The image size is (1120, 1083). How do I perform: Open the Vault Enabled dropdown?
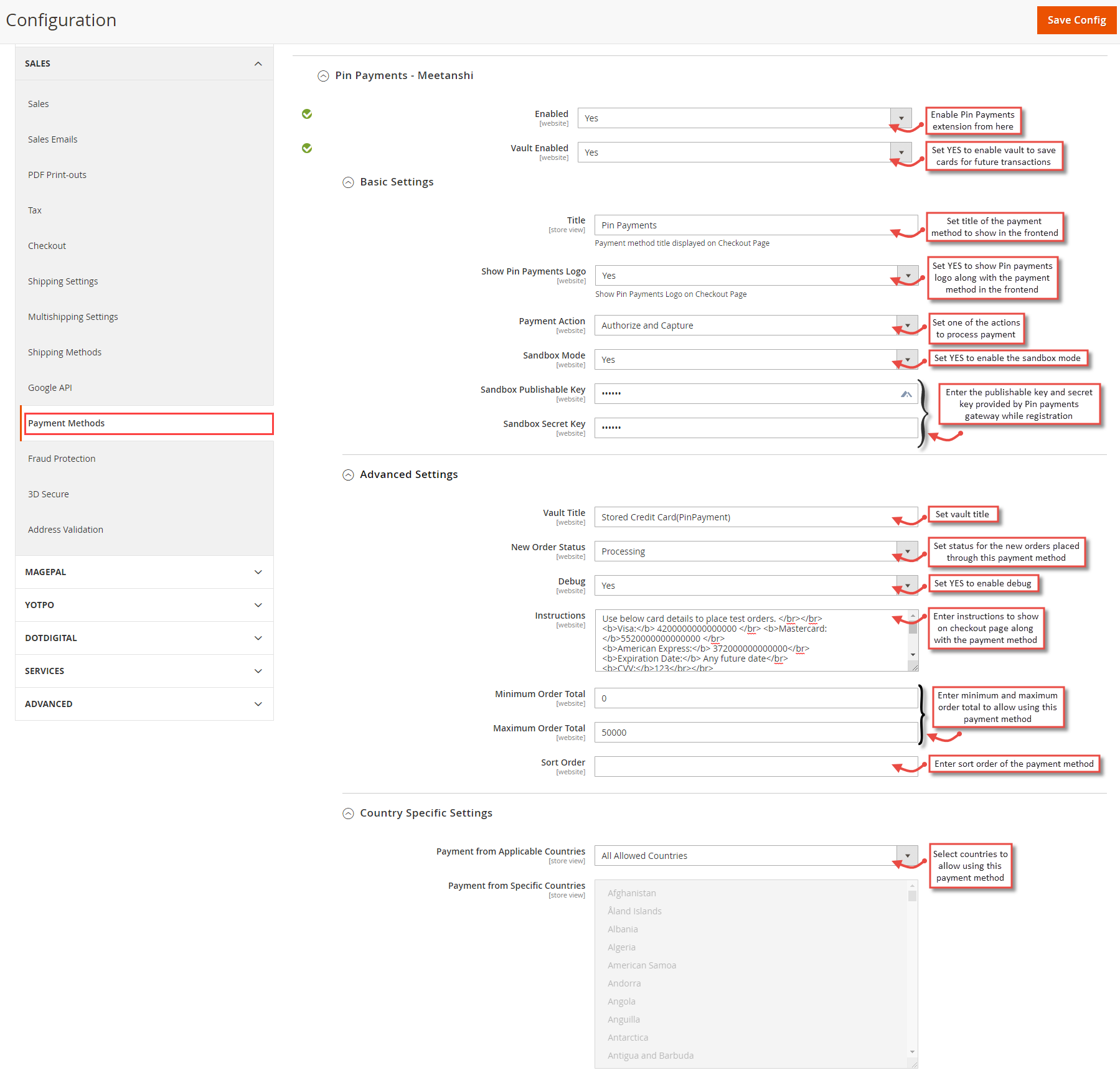pos(745,152)
